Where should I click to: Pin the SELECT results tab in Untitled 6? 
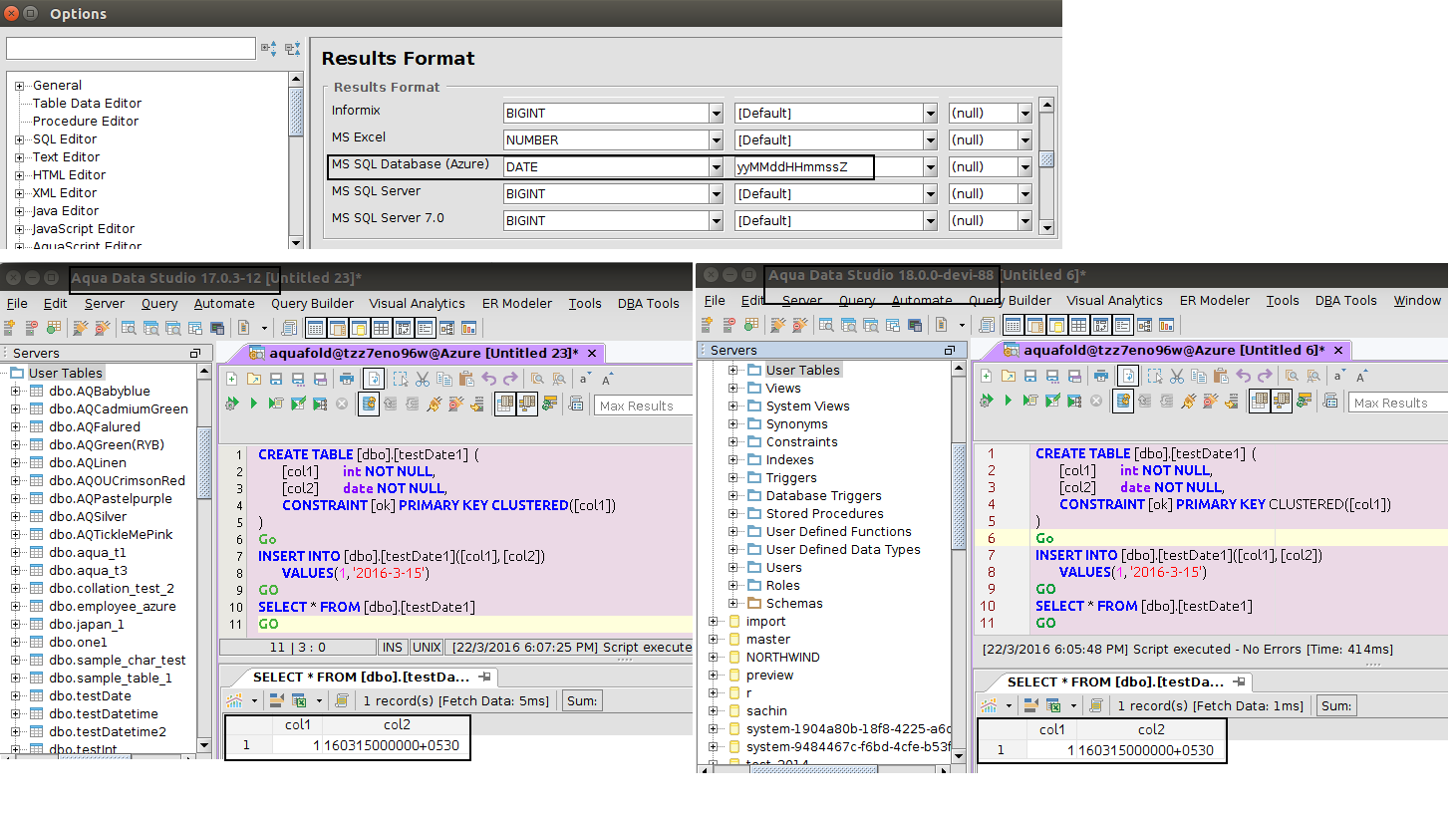click(x=1240, y=681)
